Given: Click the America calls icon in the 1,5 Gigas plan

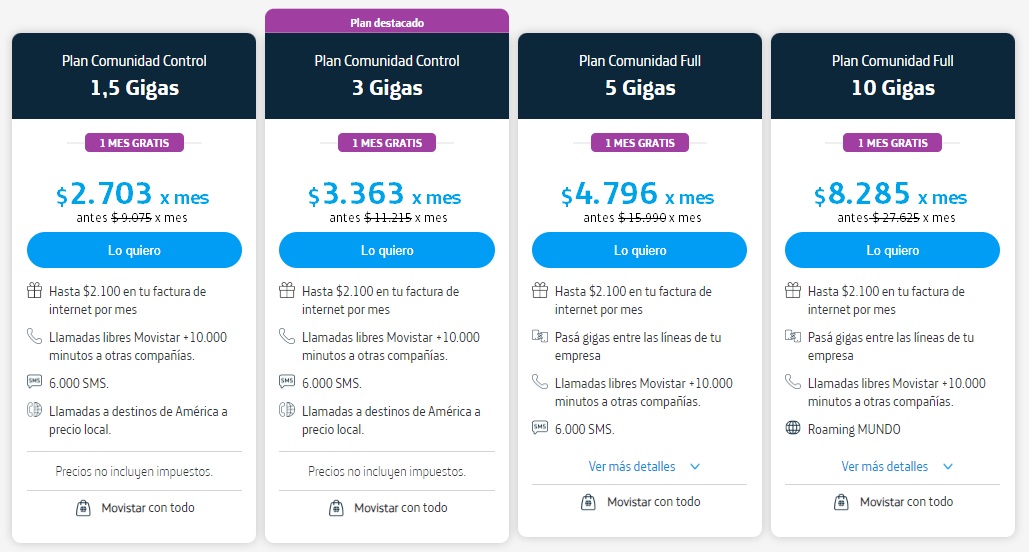Looking at the screenshot, I should [x=34, y=410].
